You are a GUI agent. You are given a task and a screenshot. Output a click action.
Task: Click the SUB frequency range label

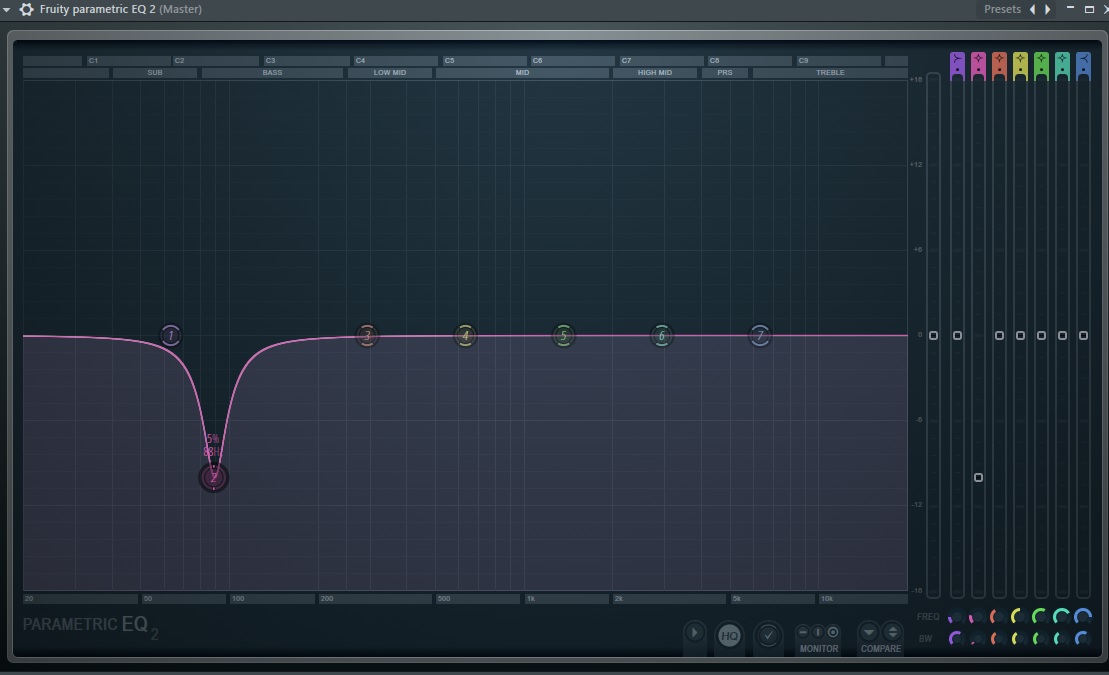[x=155, y=73]
